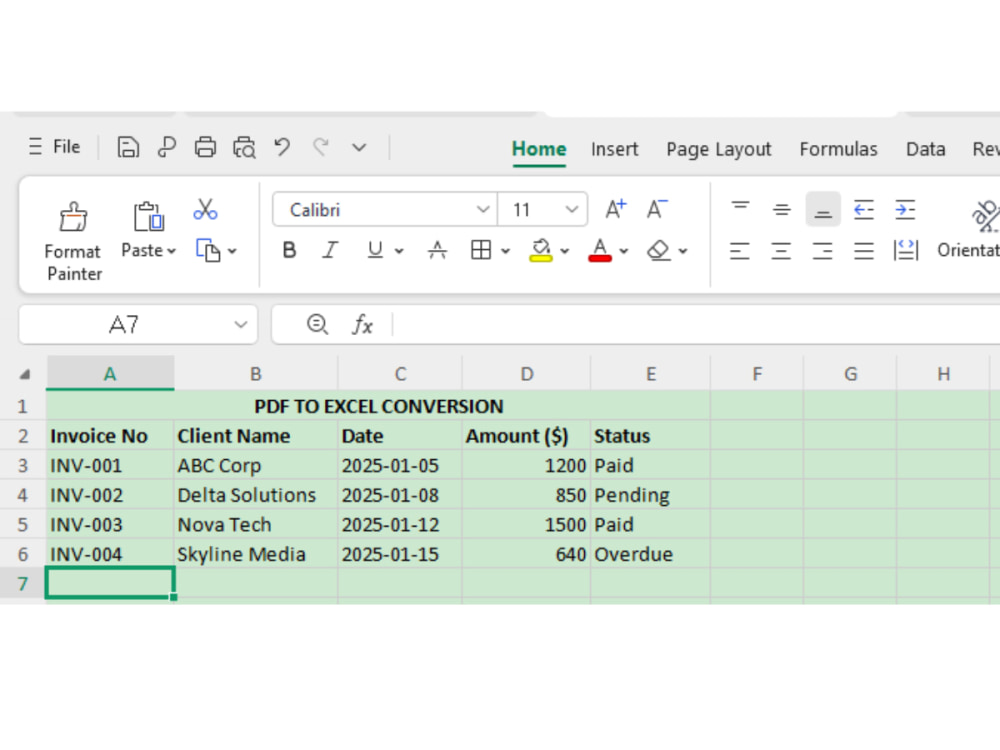Image resolution: width=1000 pixels, height=750 pixels.
Task: Click the Copy icon
Action: tap(208, 251)
